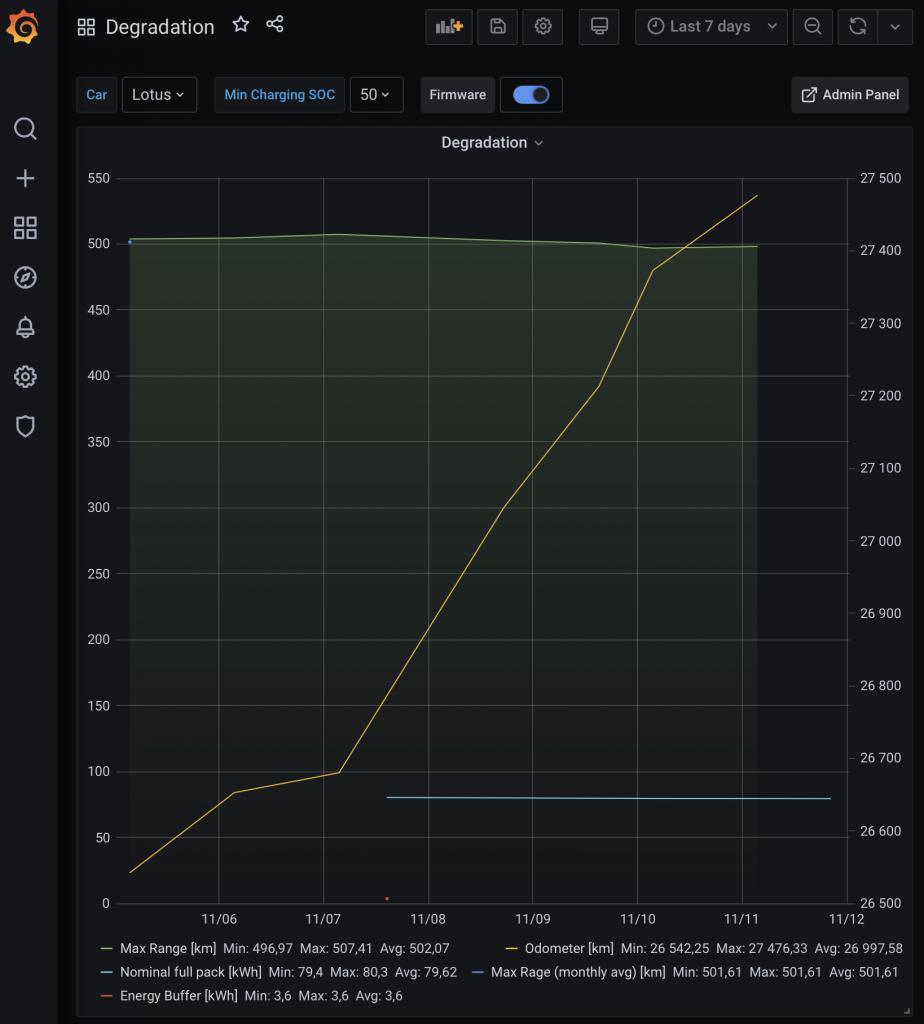
Task: Click the dashboard grid icon beside the title
Action: tap(86, 27)
